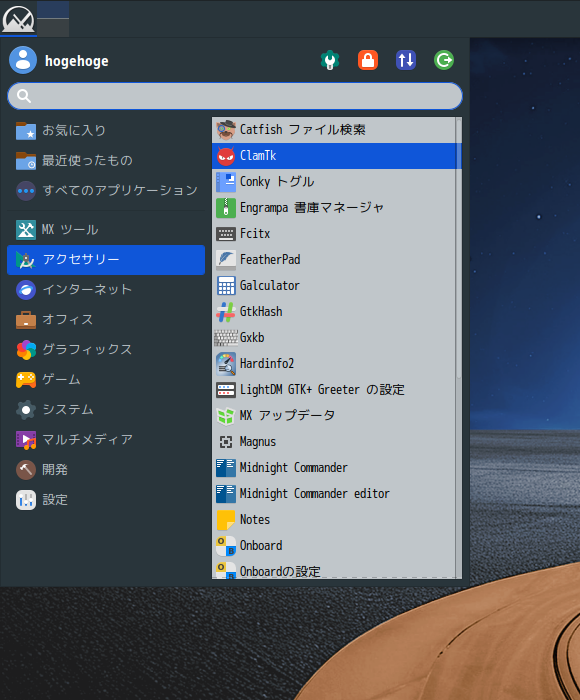The height and width of the screenshot is (700, 580).
Task: Open the マルチメディア category
Action: tap(106, 440)
